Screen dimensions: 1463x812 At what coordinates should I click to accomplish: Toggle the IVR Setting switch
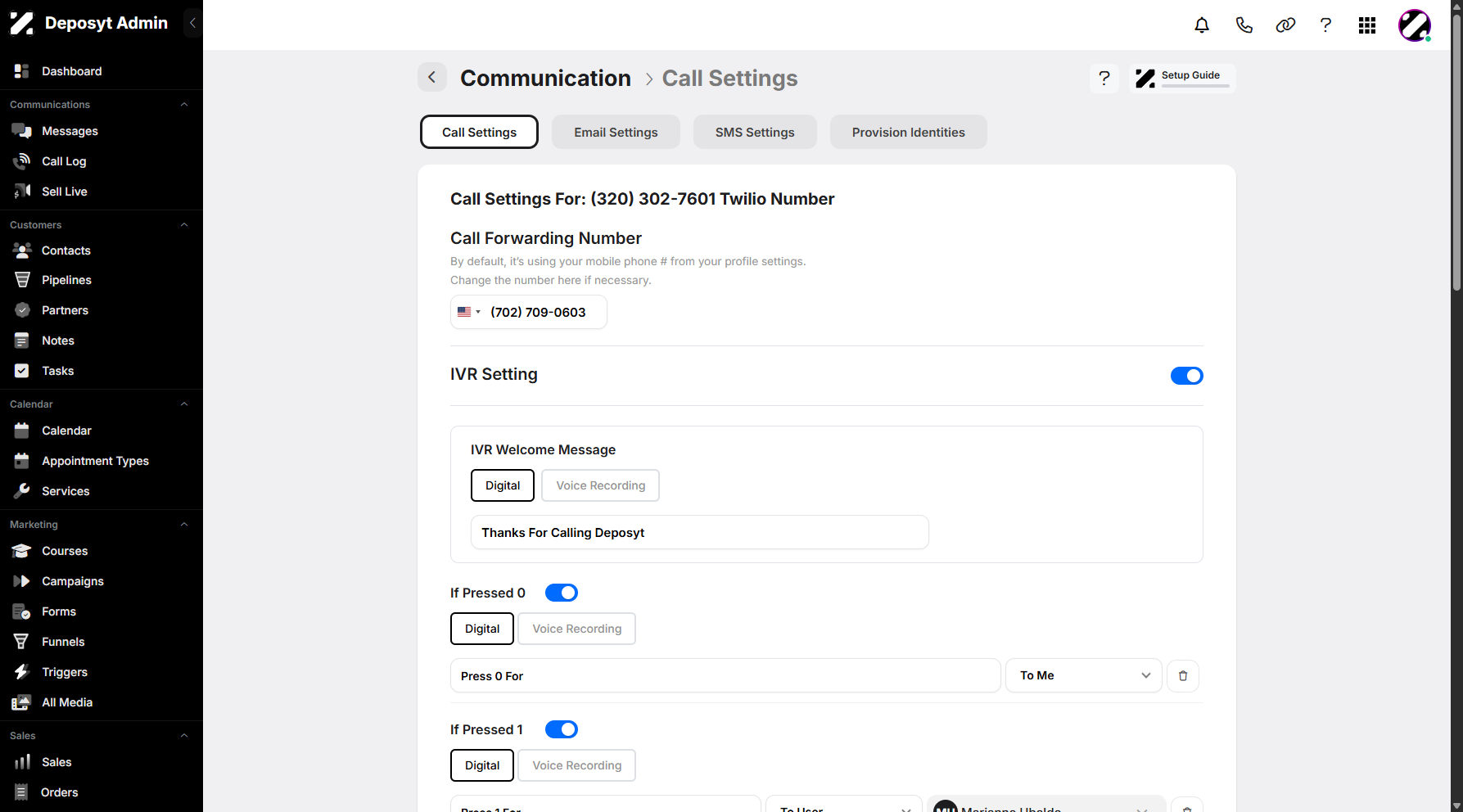[1186, 376]
